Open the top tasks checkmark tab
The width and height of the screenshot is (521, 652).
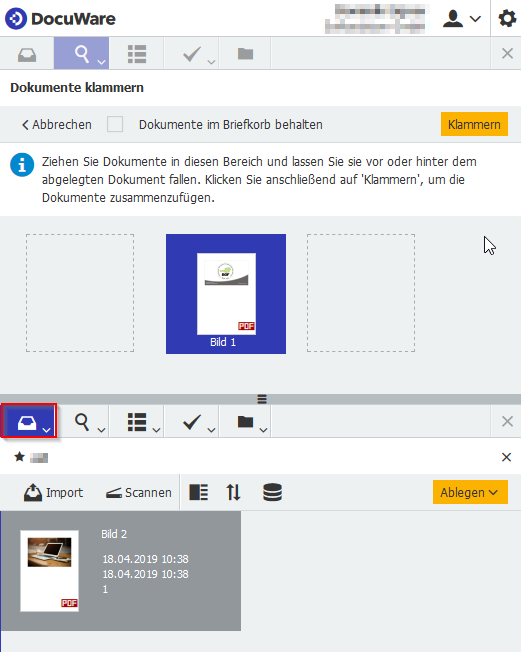click(191, 54)
